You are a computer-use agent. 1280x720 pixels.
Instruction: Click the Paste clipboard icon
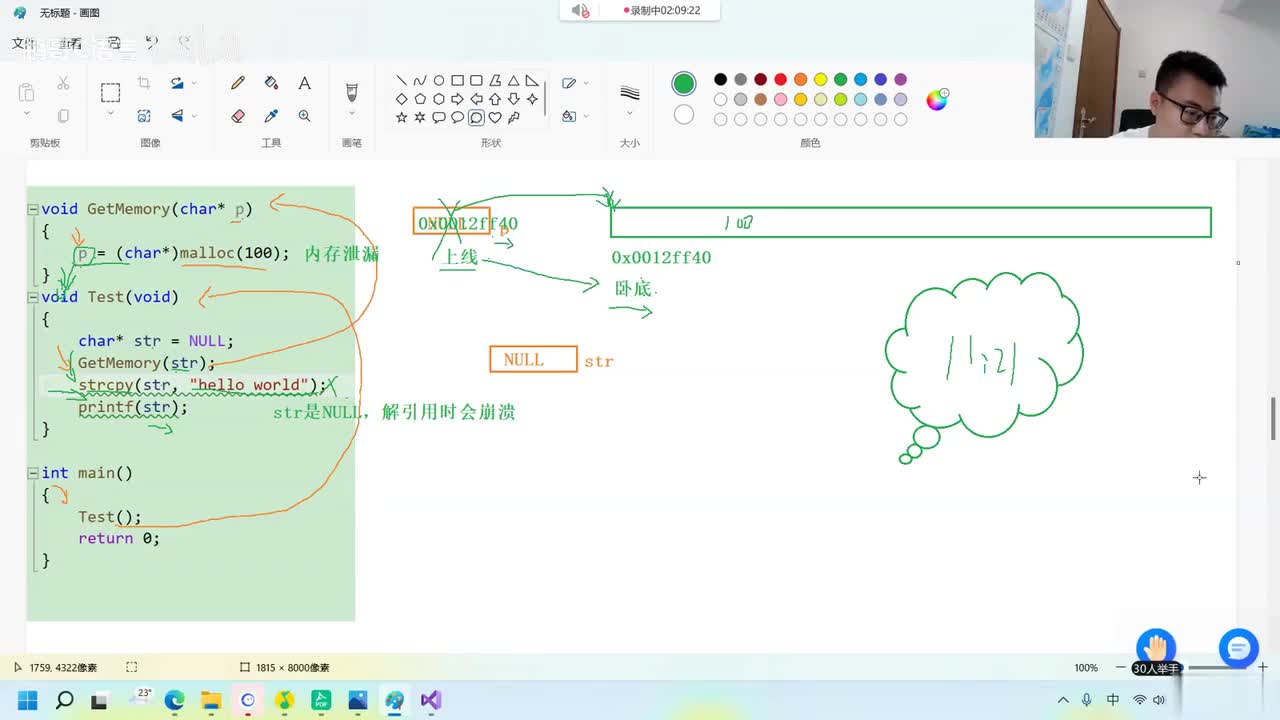[26, 92]
